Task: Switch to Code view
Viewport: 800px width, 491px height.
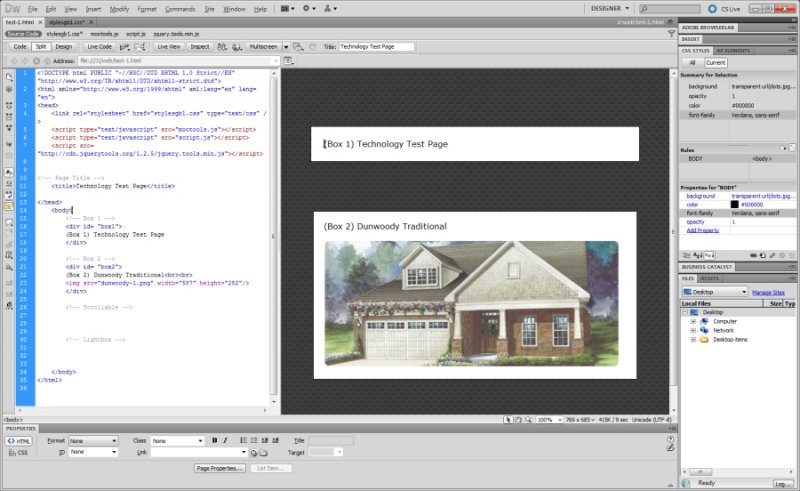Action: click(20, 46)
